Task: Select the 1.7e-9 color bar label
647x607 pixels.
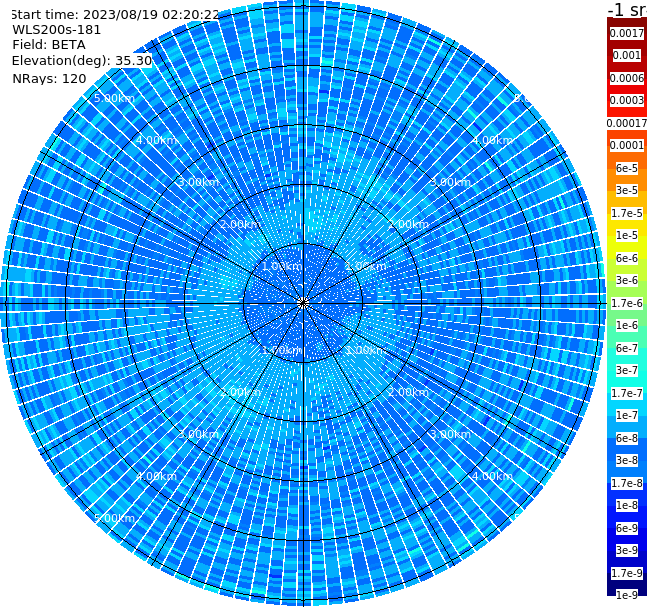Action: pos(627,573)
